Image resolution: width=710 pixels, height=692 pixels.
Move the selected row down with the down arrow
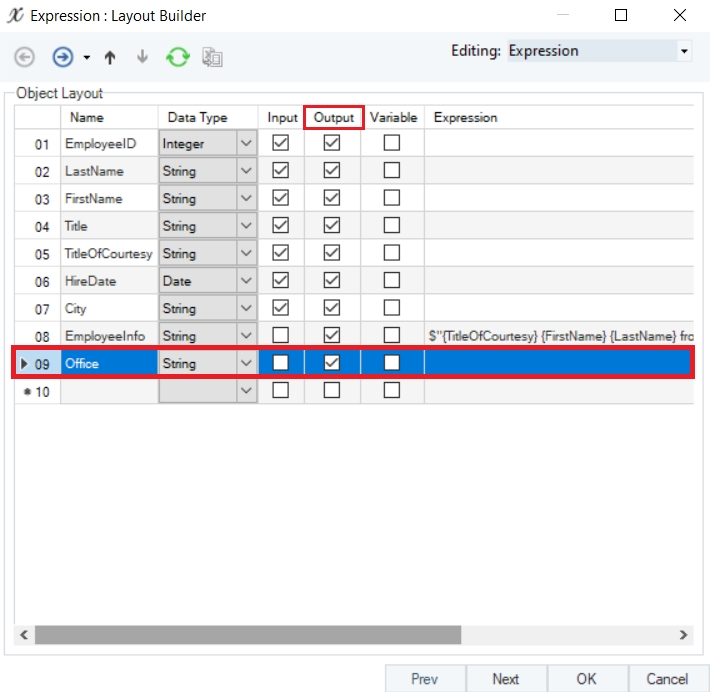pyautogui.click(x=142, y=57)
